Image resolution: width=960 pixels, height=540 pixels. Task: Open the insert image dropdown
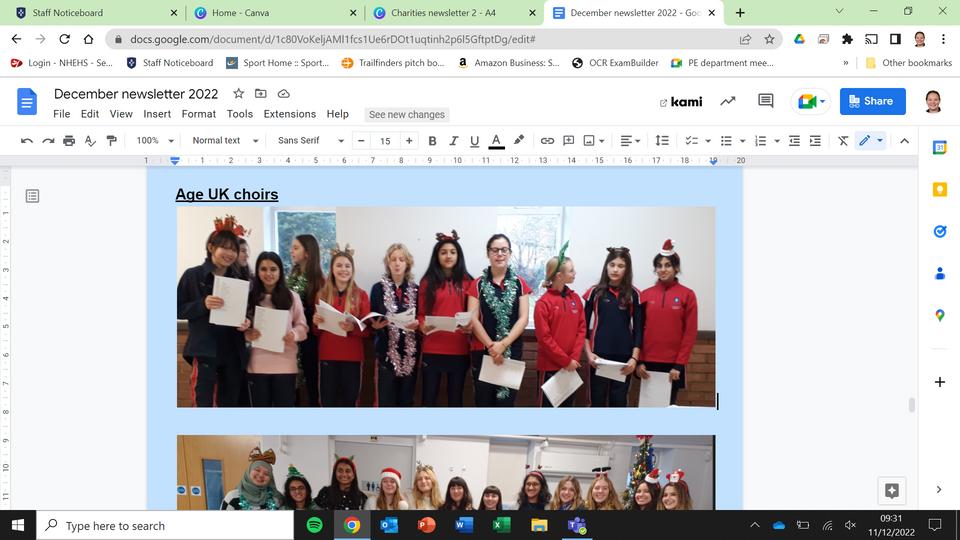click(x=594, y=141)
